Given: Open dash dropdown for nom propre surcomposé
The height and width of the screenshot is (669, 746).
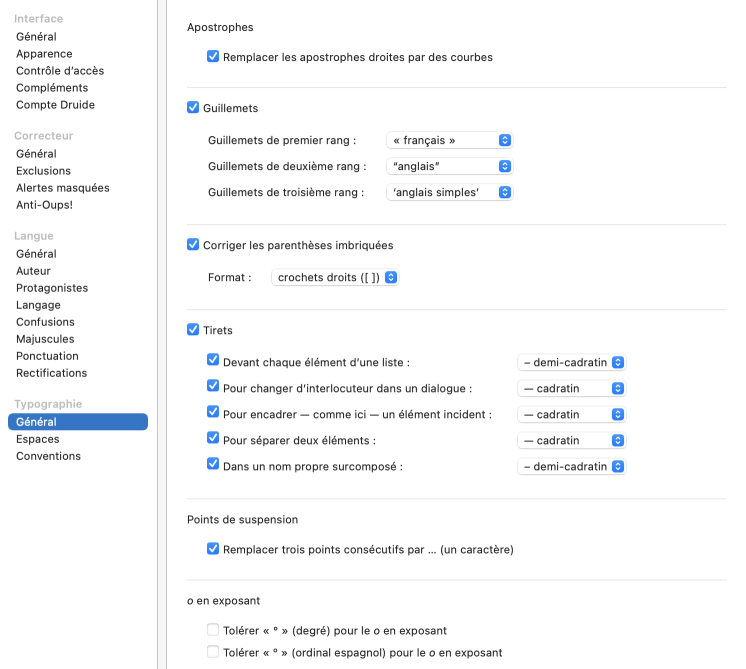Looking at the screenshot, I should pos(571,466).
